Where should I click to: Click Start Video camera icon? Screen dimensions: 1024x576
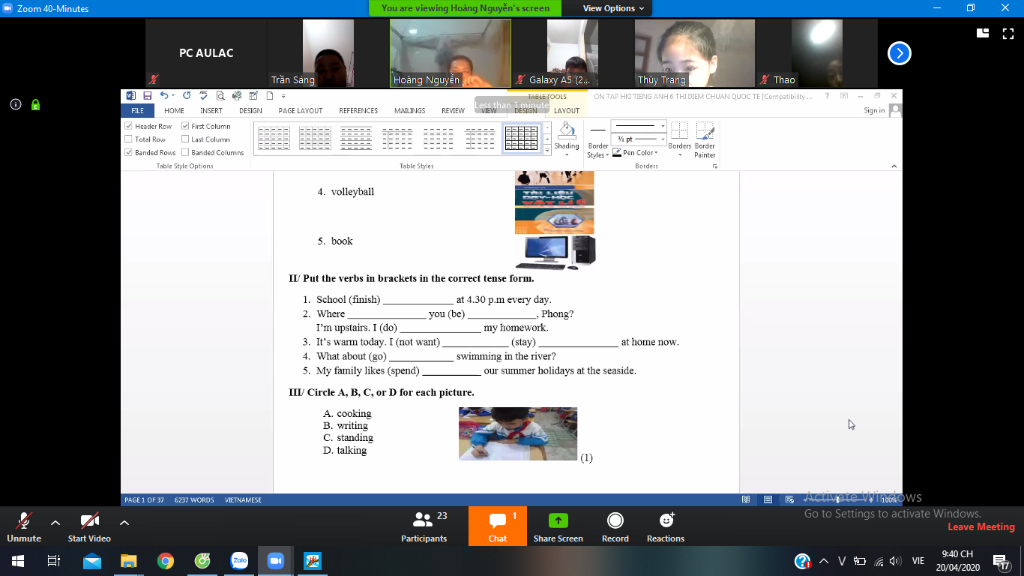pyautogui.click(x=89, y=521)
